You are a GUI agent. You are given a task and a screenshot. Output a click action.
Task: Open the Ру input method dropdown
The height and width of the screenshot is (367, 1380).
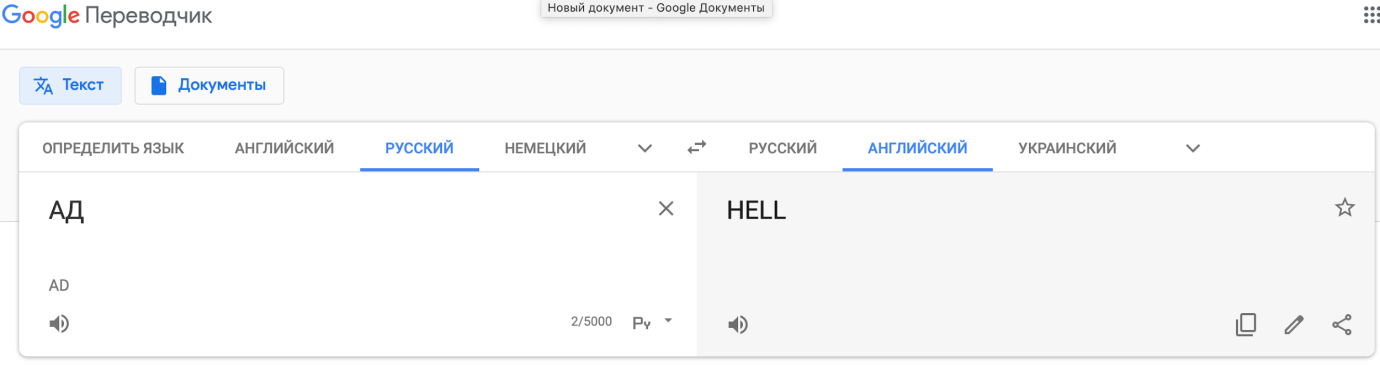653,322
